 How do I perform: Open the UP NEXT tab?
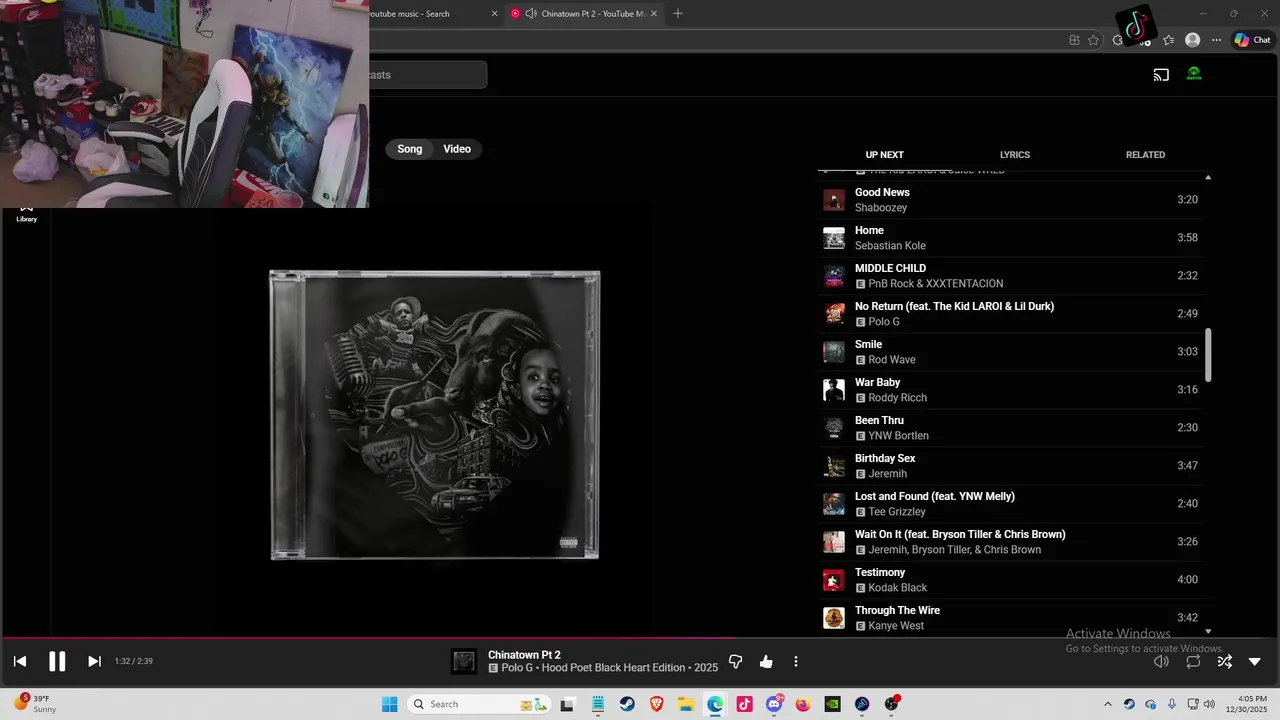[884, 155]
